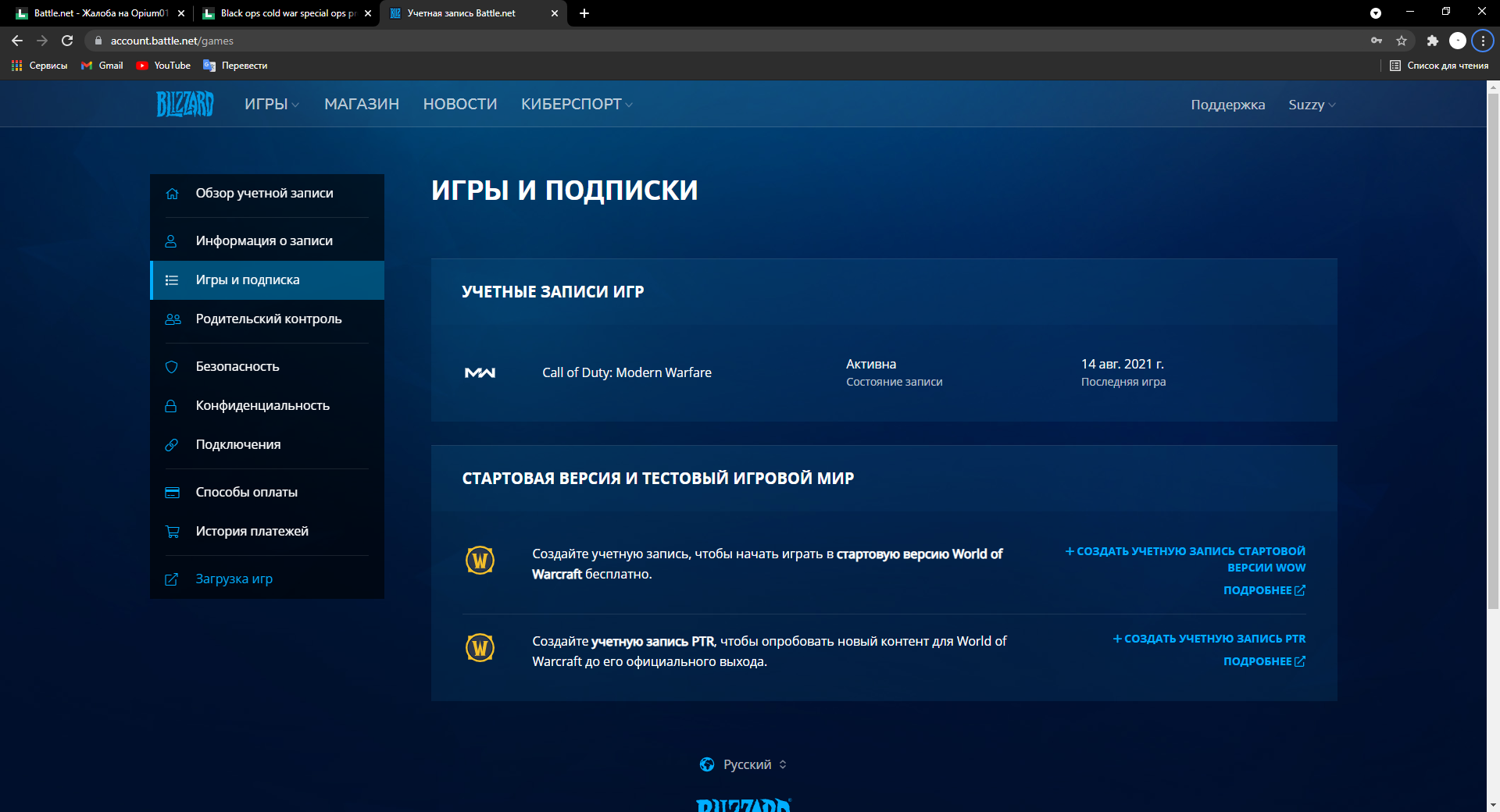
Task: Bookmark this page with the star icon
Action: 1402,41
